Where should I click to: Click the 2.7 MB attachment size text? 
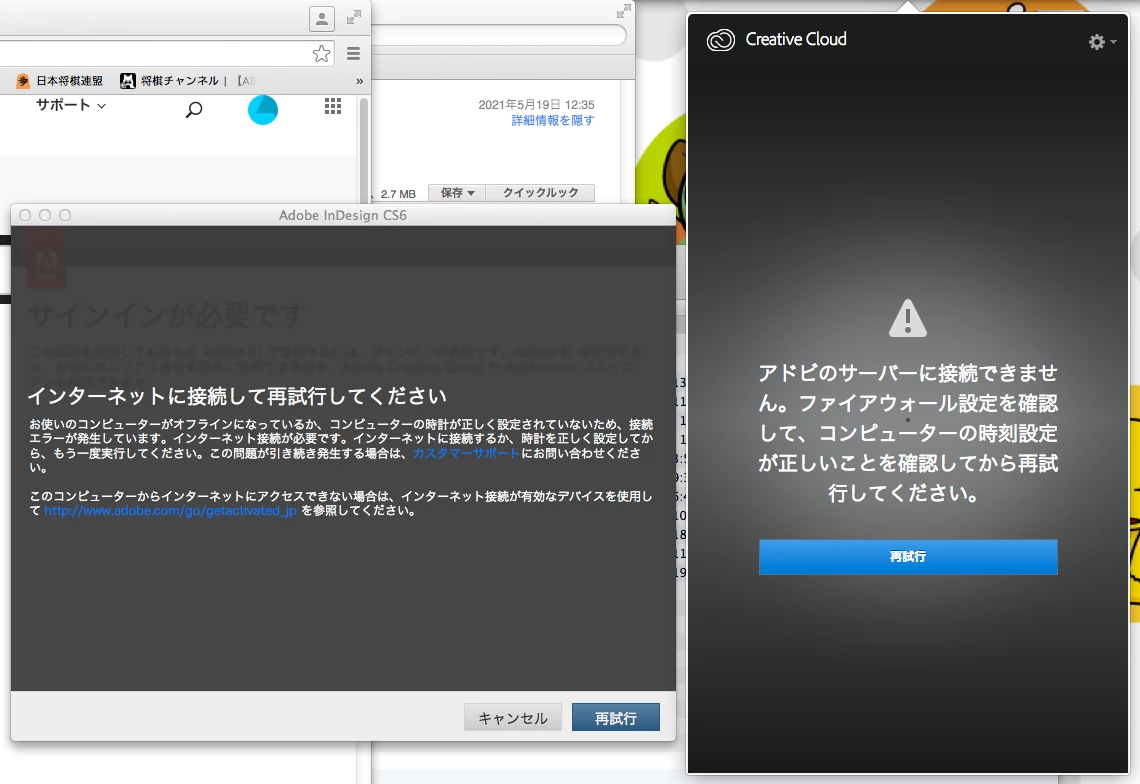pos(398,194)
